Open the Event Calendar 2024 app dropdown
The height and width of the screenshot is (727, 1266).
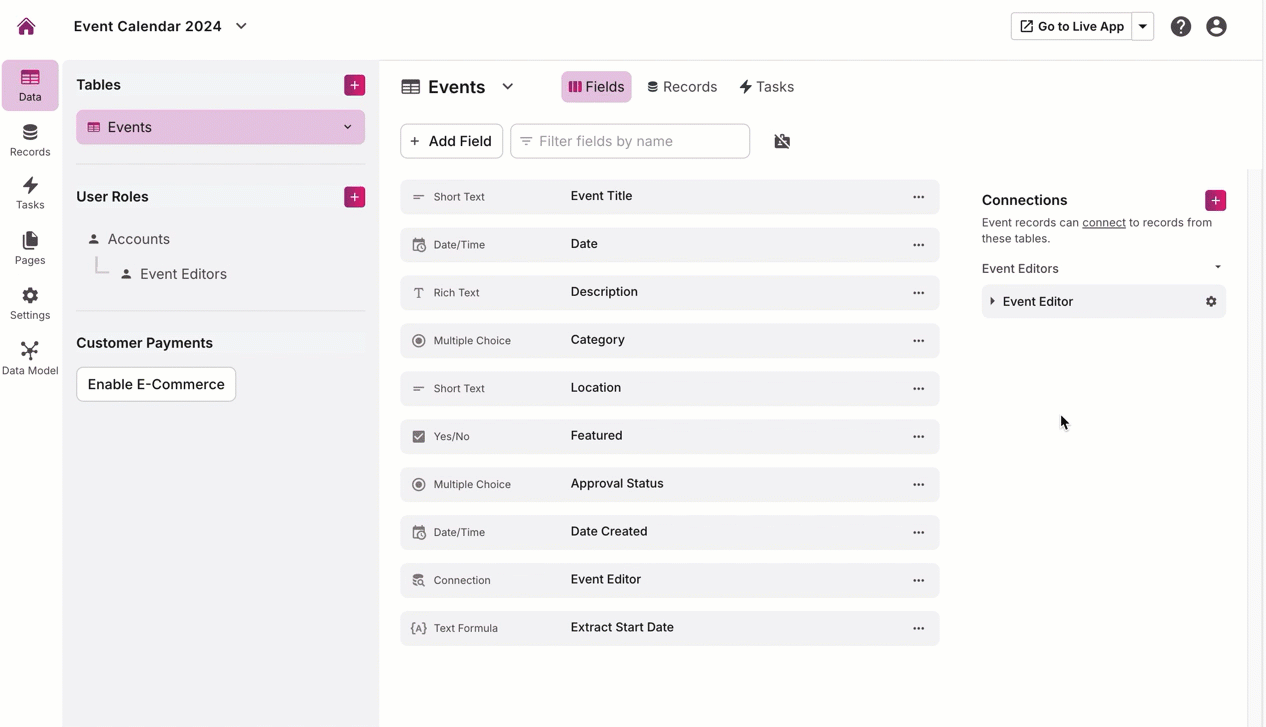(241, 26)
